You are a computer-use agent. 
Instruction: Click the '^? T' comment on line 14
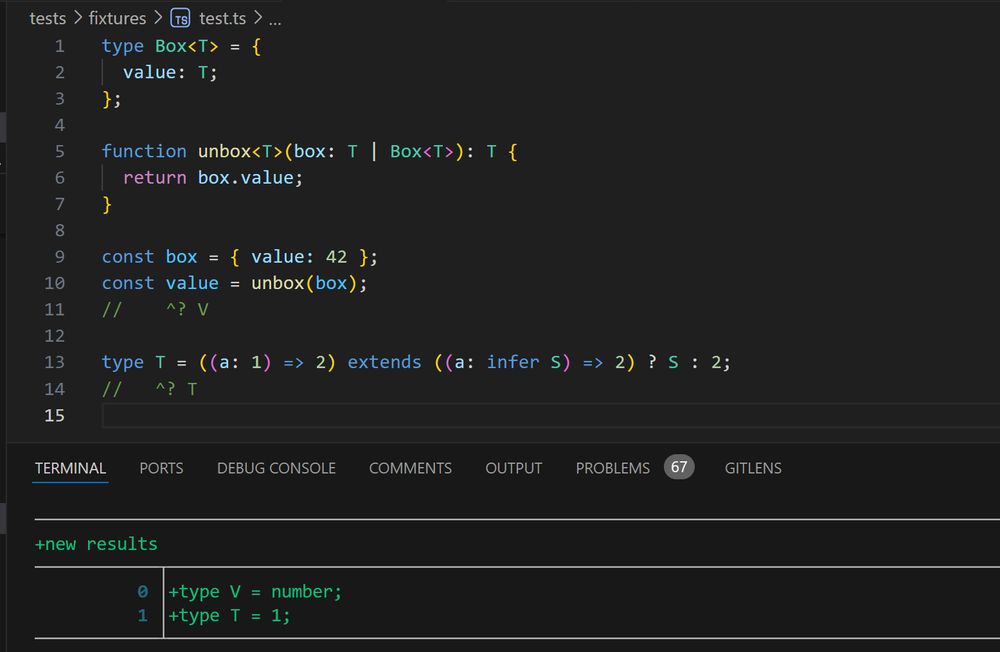point(176,389)
